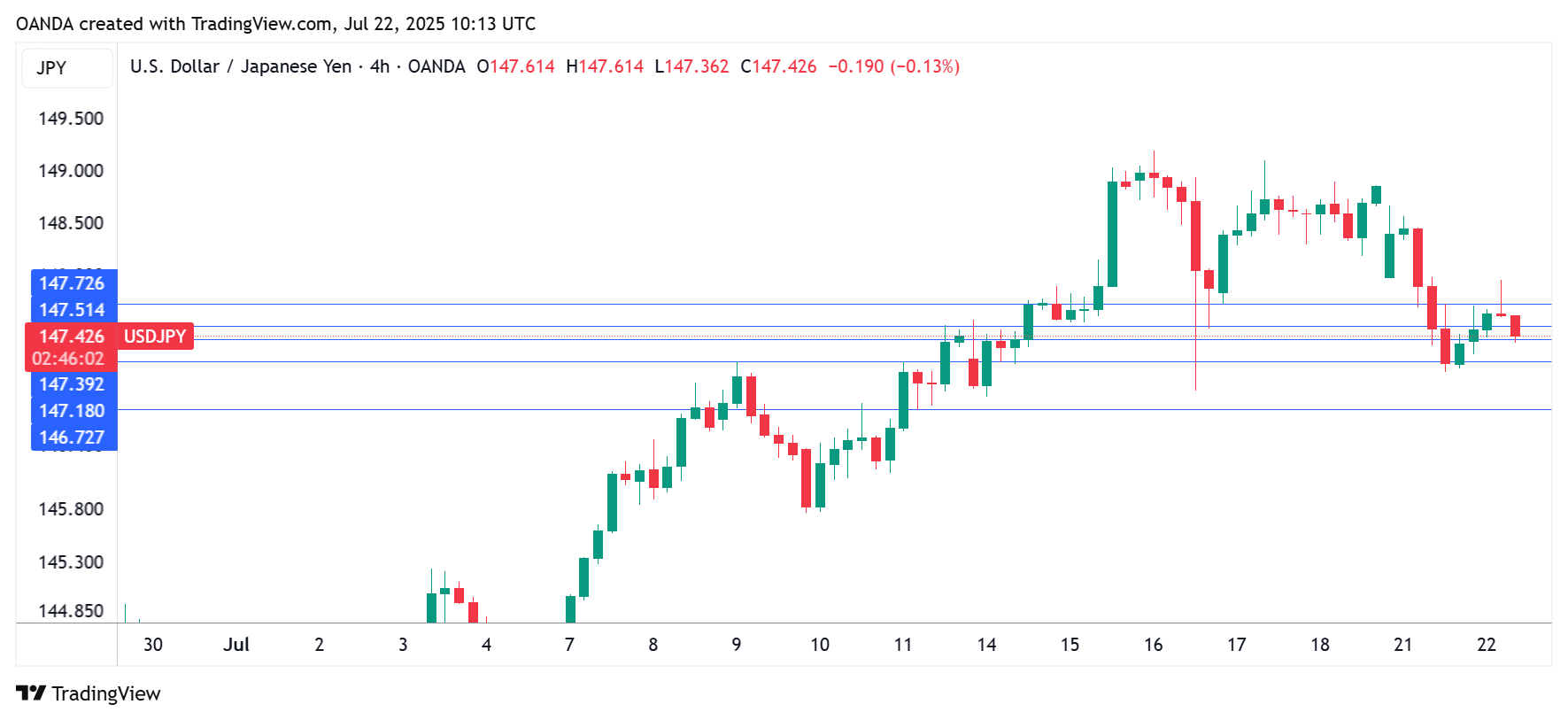Click the 149.000 price axis label

(x=71, y=171)
